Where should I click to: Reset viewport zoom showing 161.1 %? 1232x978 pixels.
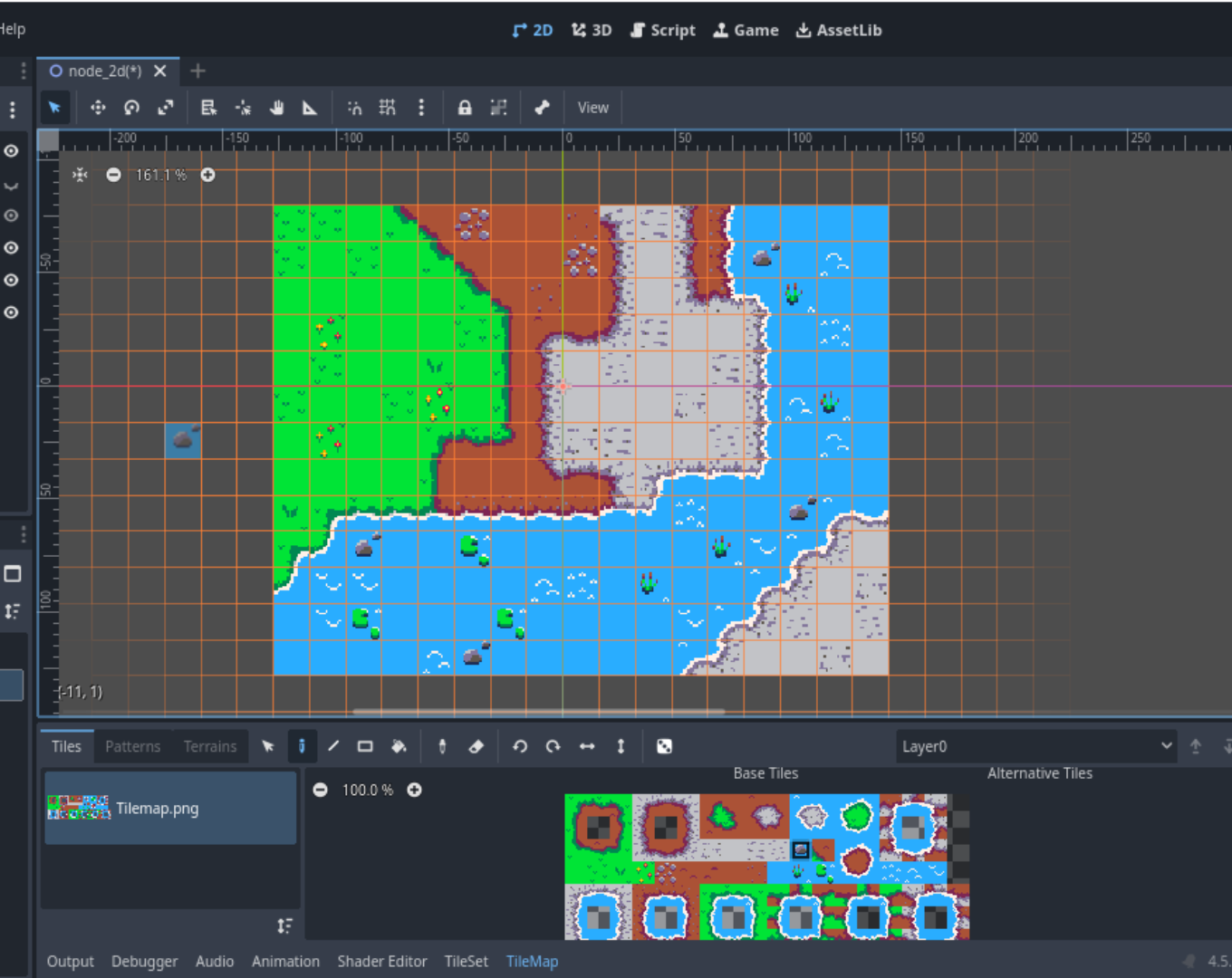pyautogui.click(x=161, y=175)
